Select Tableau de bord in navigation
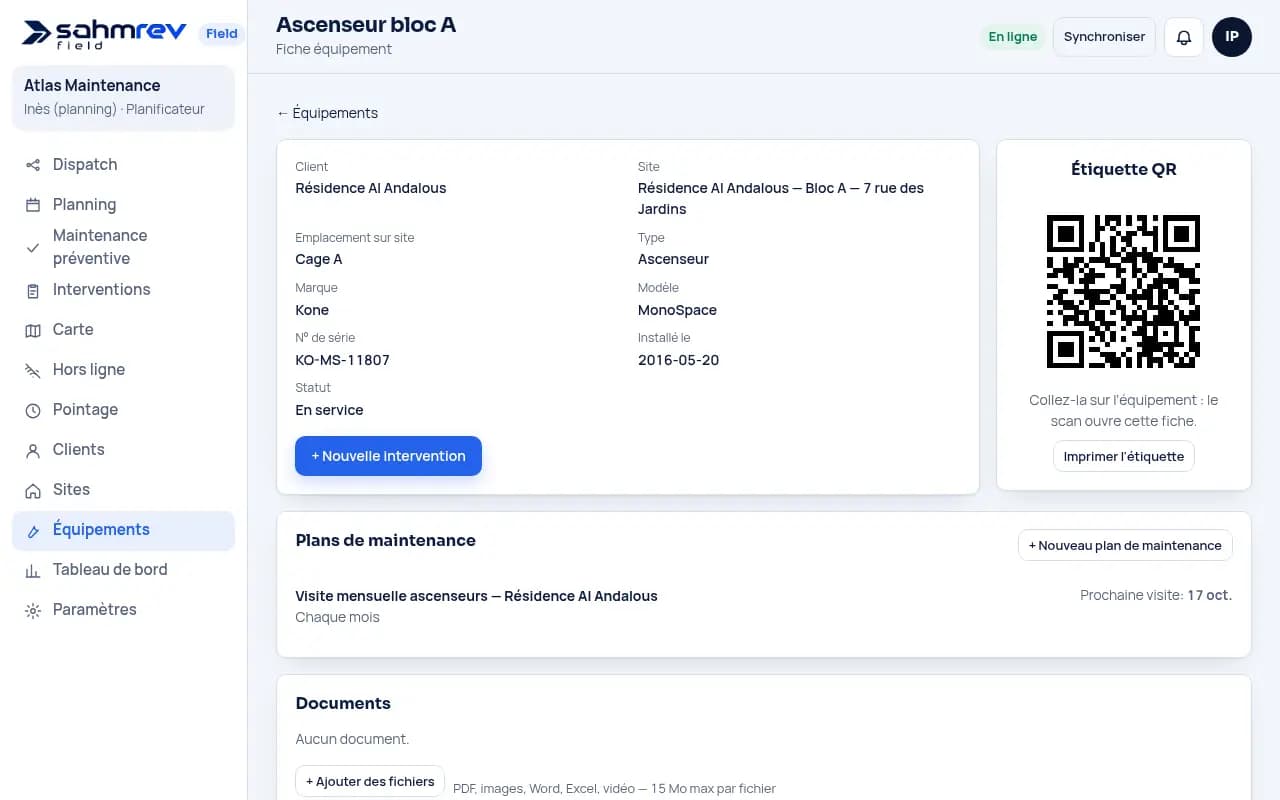The height and width of the screenshot is (800, 1280). click(x=123, y=570)
